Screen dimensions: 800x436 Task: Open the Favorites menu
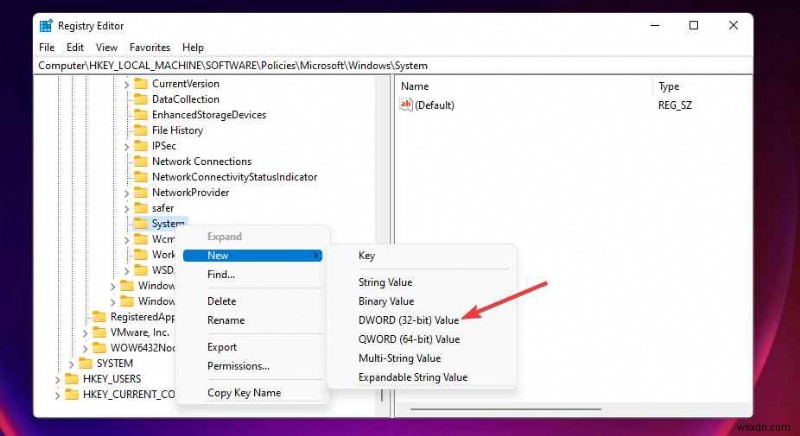coord(149,47)
